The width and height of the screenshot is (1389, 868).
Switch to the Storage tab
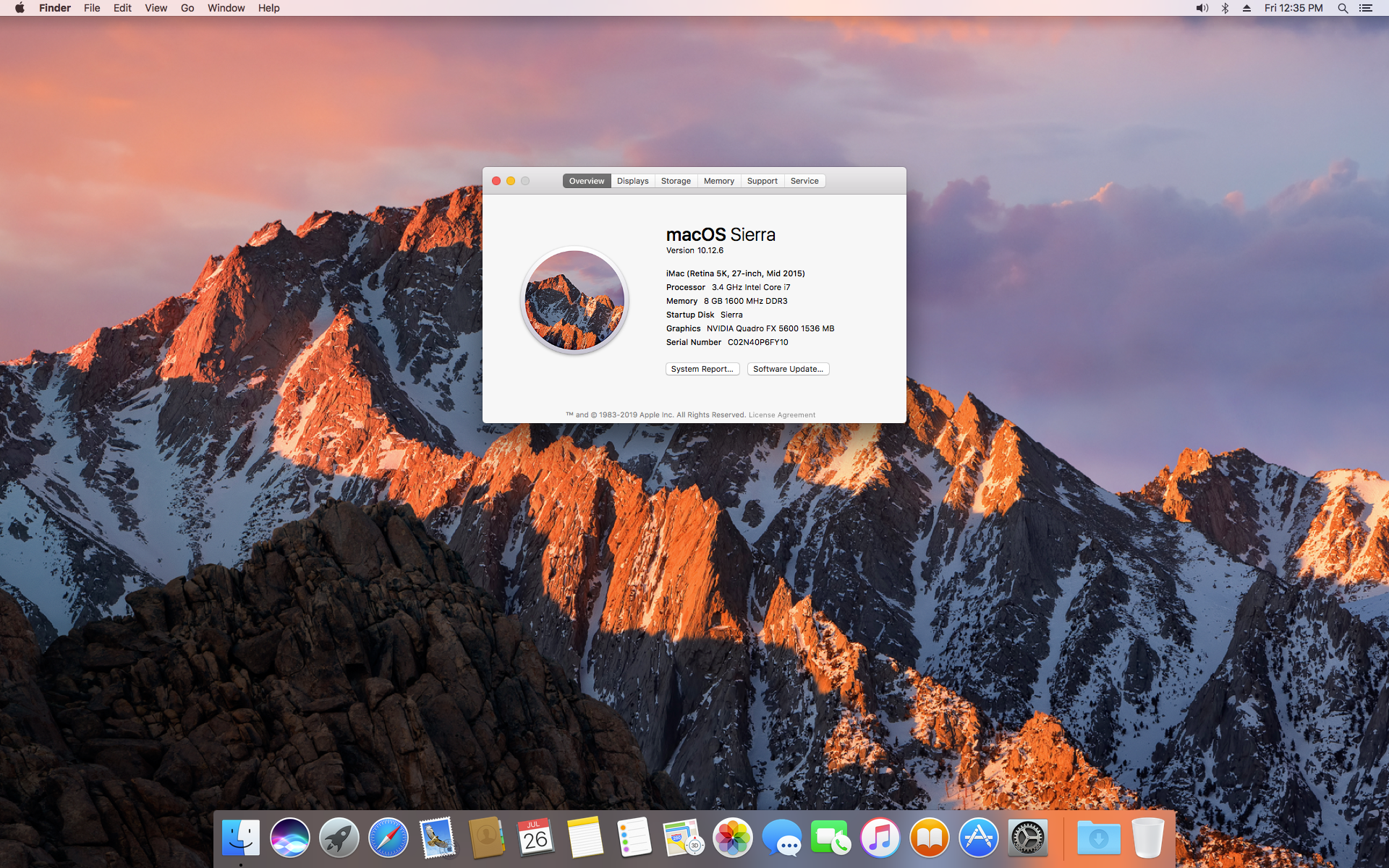[676, 181]
